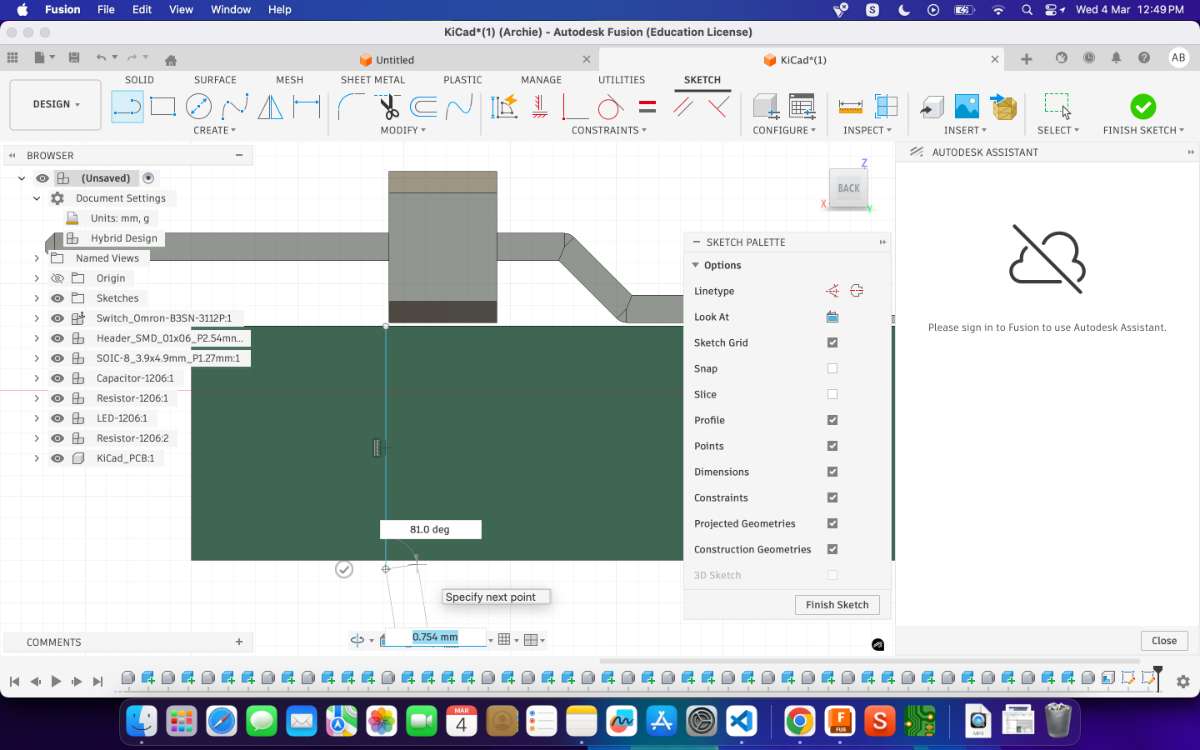Expand the Named Views folder
Screen dimensions: 1200x750
coord(37,258)
